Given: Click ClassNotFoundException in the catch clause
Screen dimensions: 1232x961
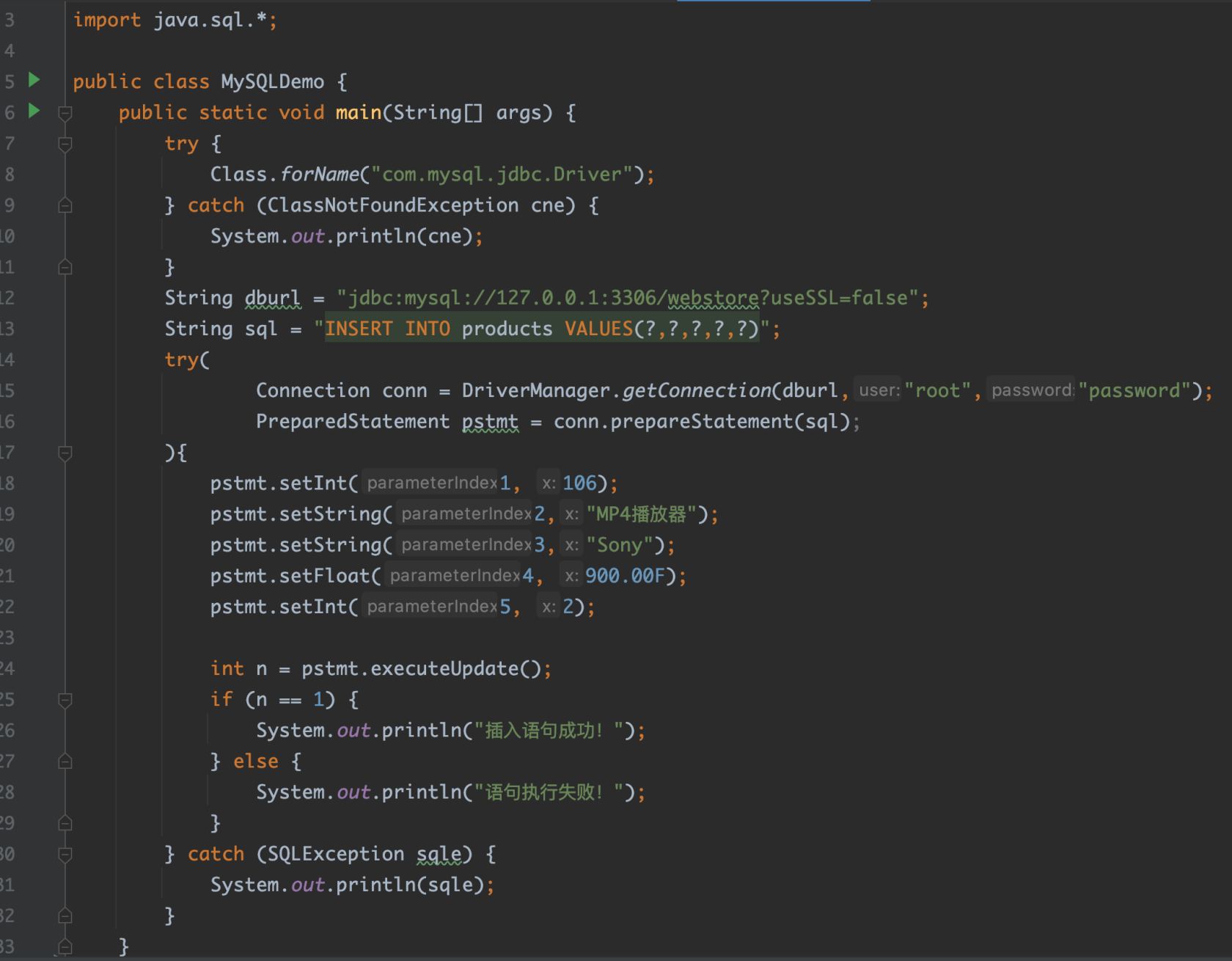Looking at the screenshot, I should pos(393,205).
